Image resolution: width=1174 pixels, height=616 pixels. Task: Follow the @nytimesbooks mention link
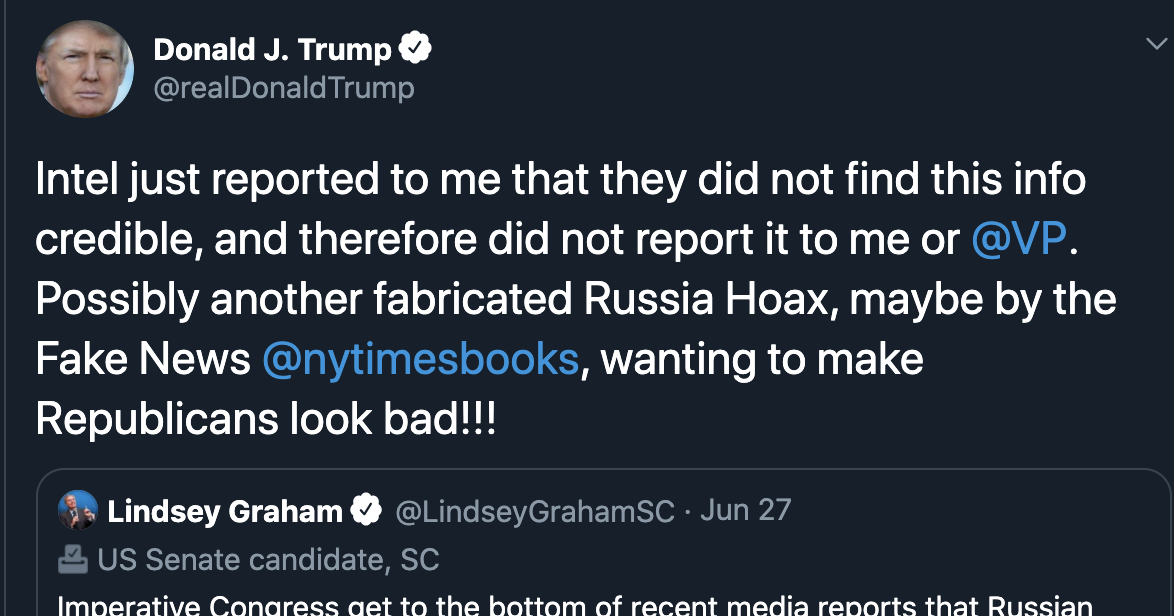click(420, 360)
